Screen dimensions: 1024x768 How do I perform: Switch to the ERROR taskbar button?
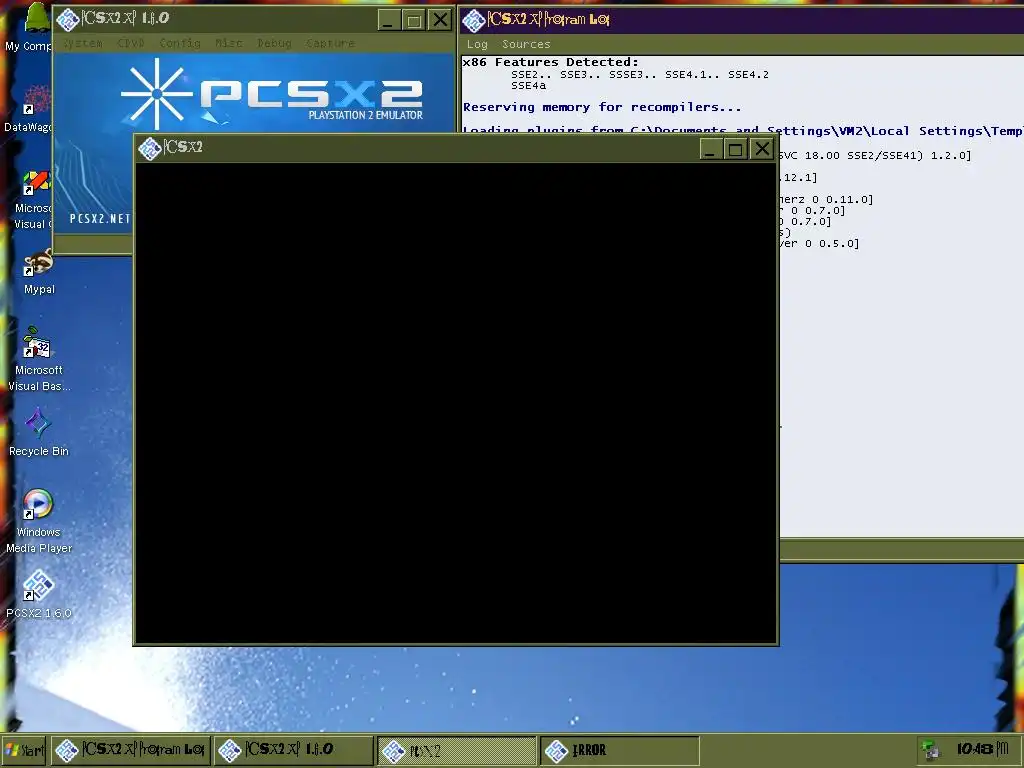620,750
